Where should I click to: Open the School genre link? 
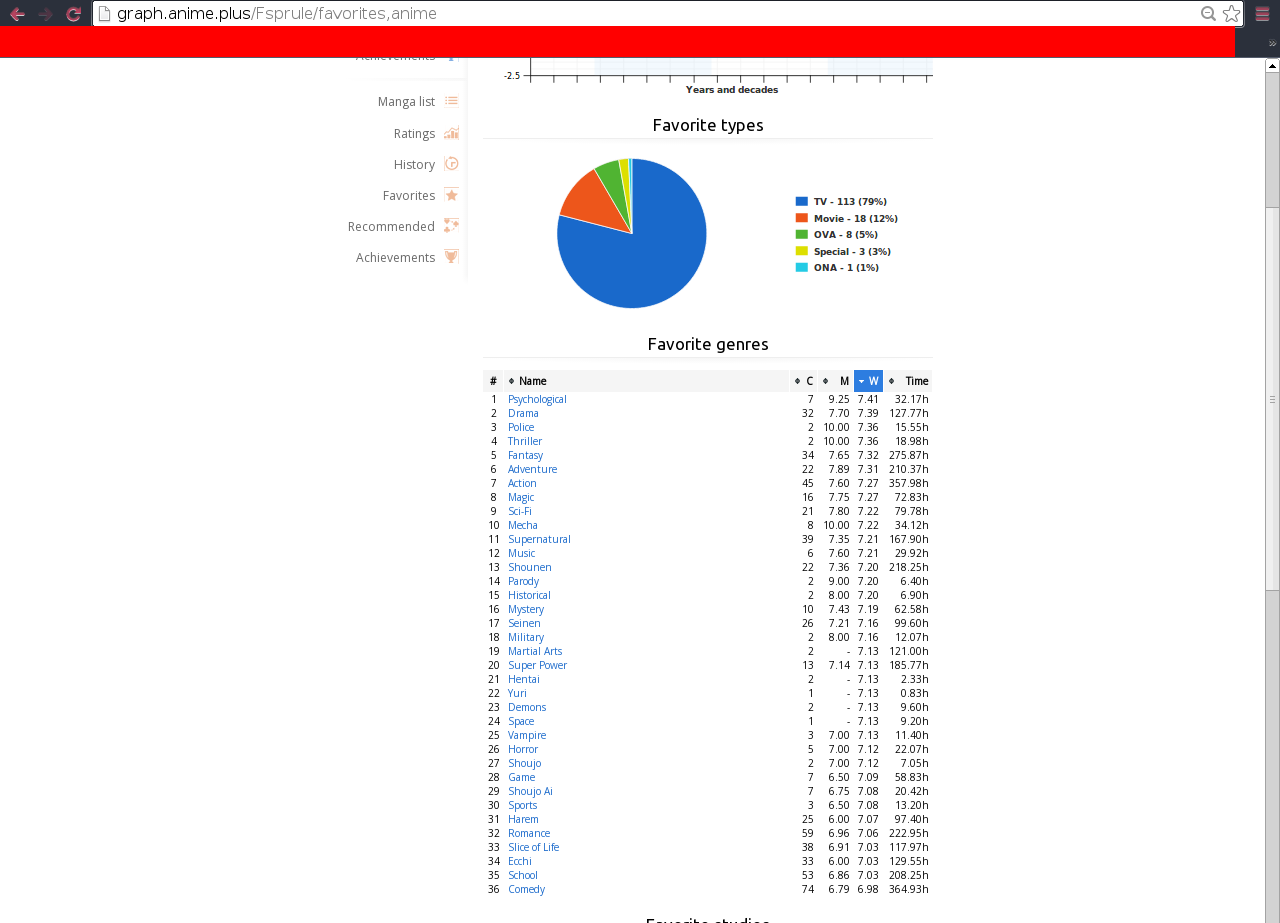pos(523,876)
